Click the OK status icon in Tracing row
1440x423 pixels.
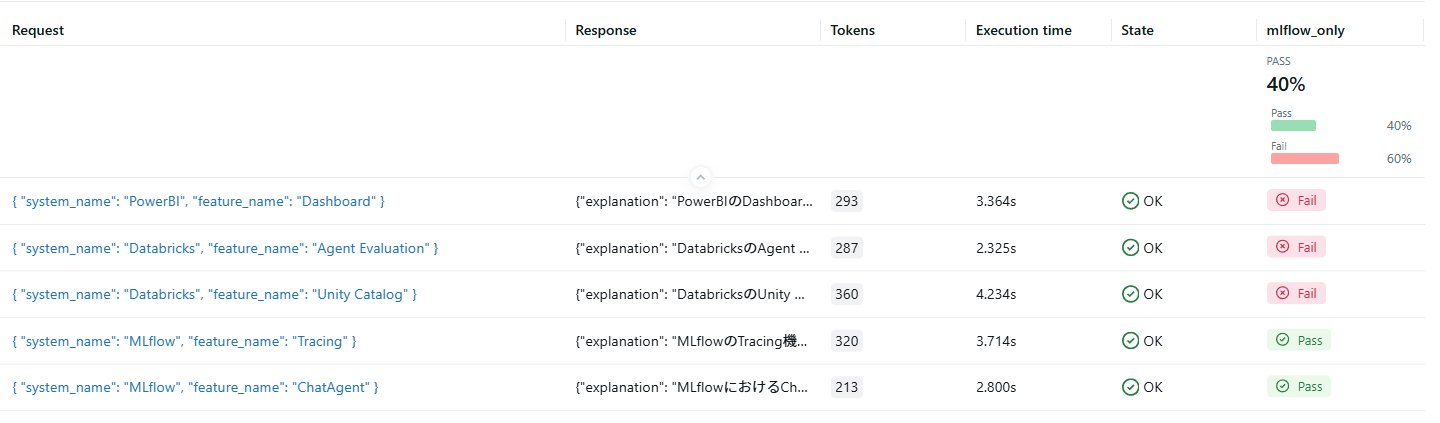(1131, 341)
